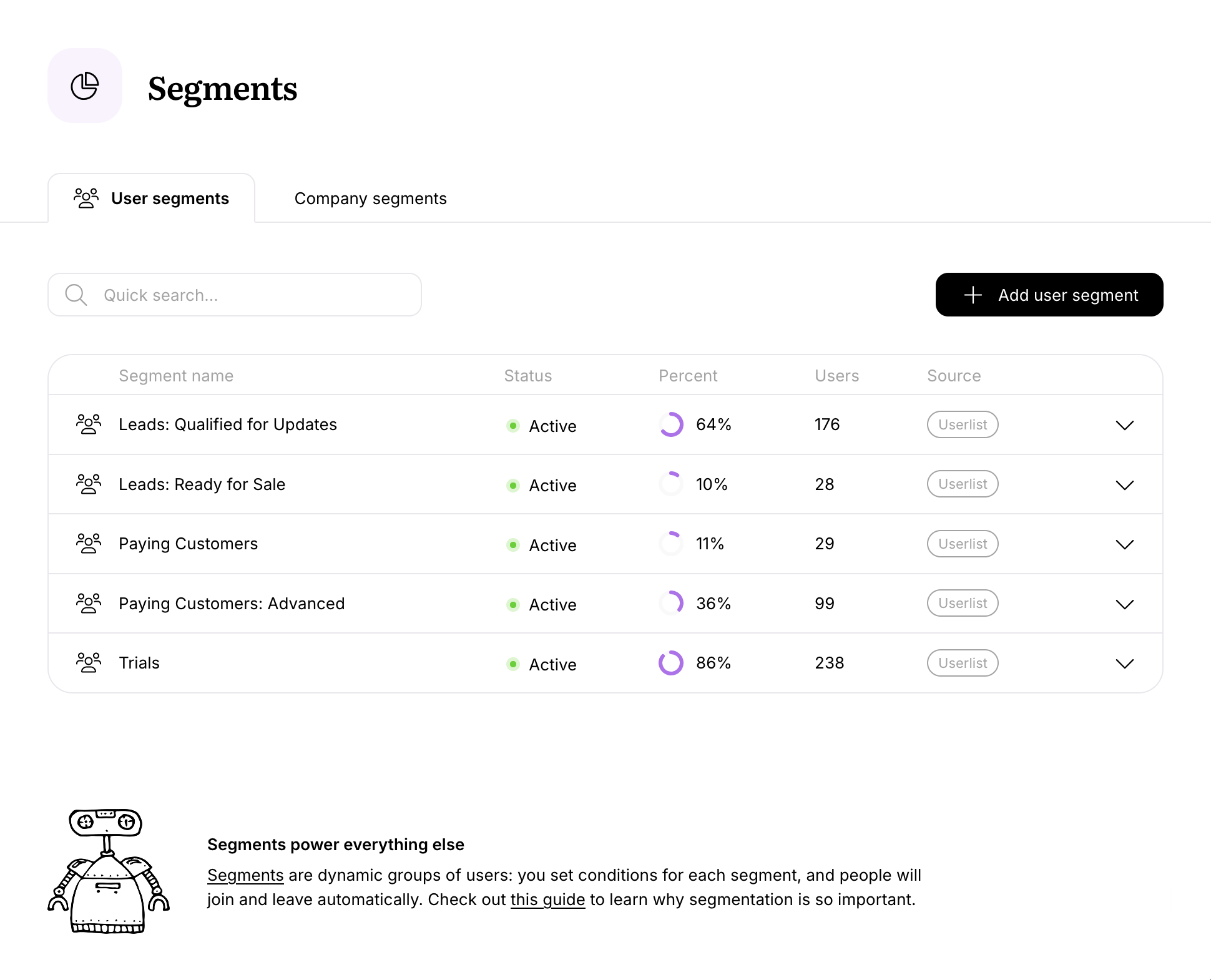Click the magnifying glass search icon
Image resolution: width=1211 pixels, height=980 pixels.
(x=76, y=294)
